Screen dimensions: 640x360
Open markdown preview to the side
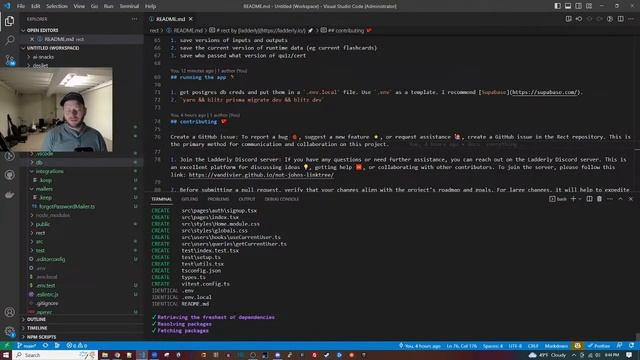(569, 19)
